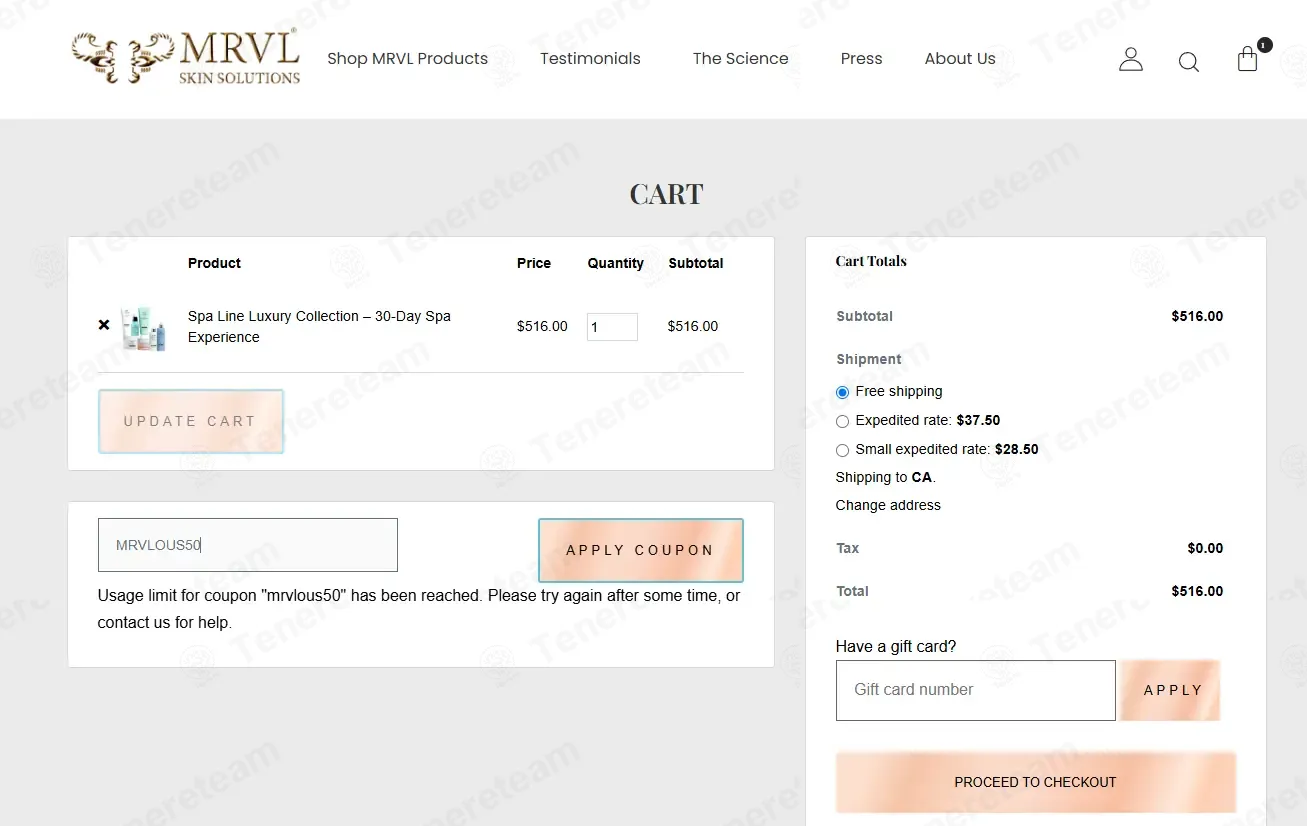Image resolution: width=1307 pixels, height=826 pixels.
Task: Click Proceed to Checkout button
Action: click(1035, 782)
